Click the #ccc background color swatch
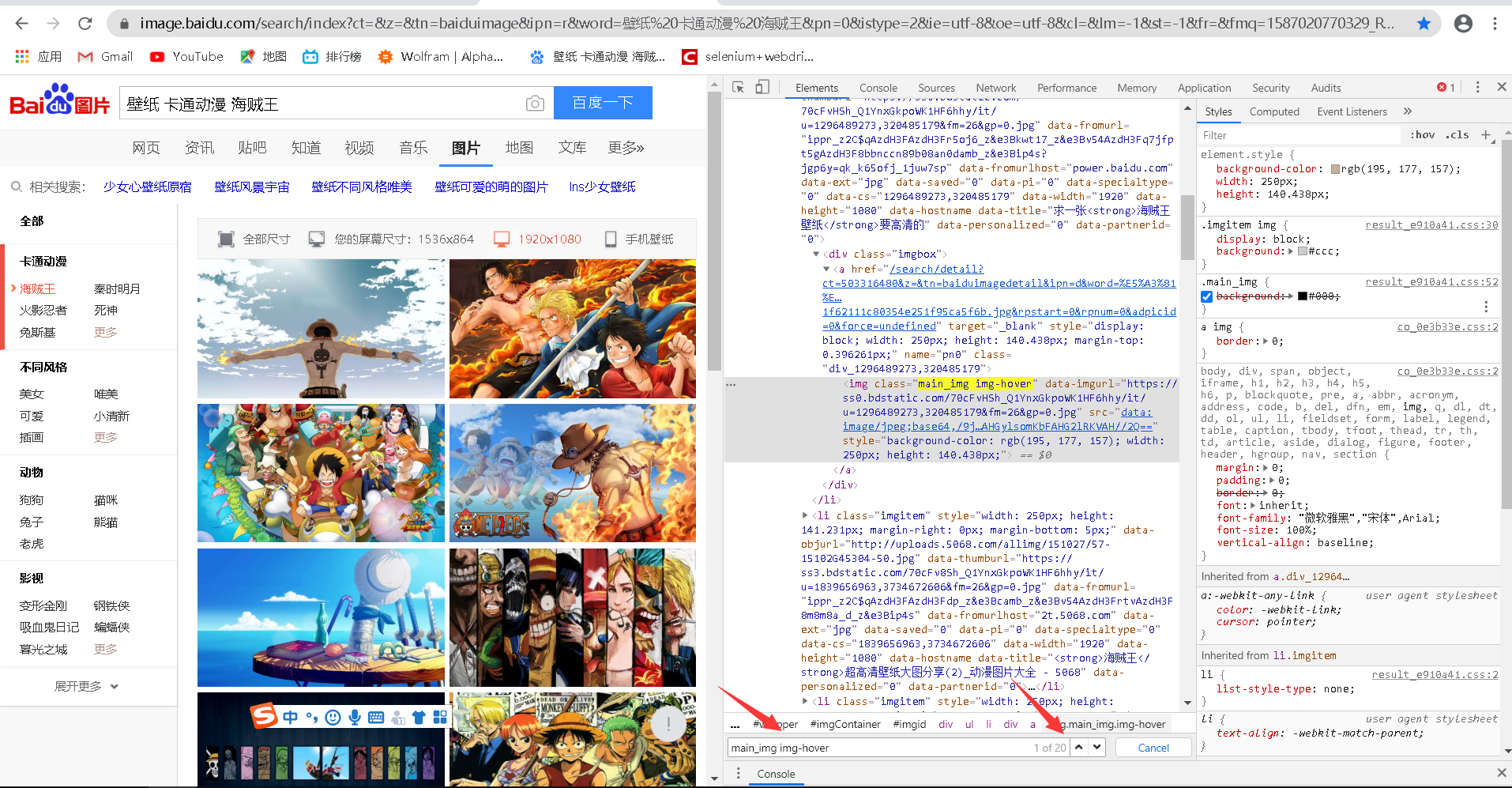 (1303, 251)
